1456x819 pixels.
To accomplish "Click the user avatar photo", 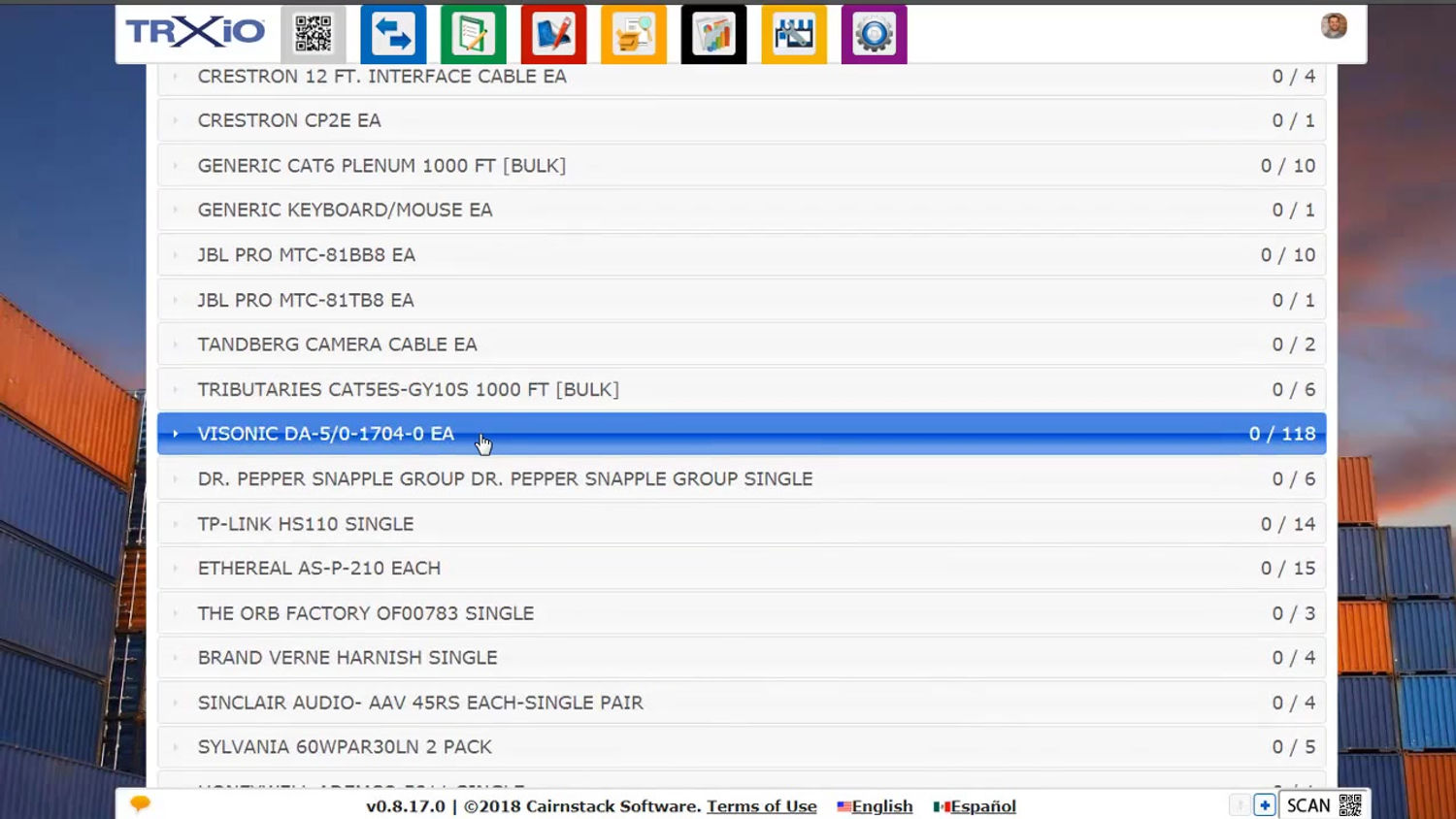I will click(x=1334, y=26).
